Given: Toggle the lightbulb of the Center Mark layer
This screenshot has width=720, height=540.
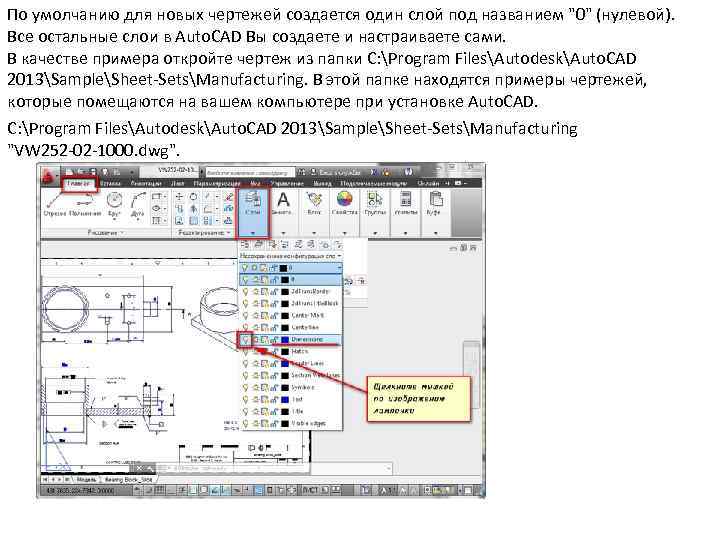Looking at the screenshot, I should click(x=246, y=315).
